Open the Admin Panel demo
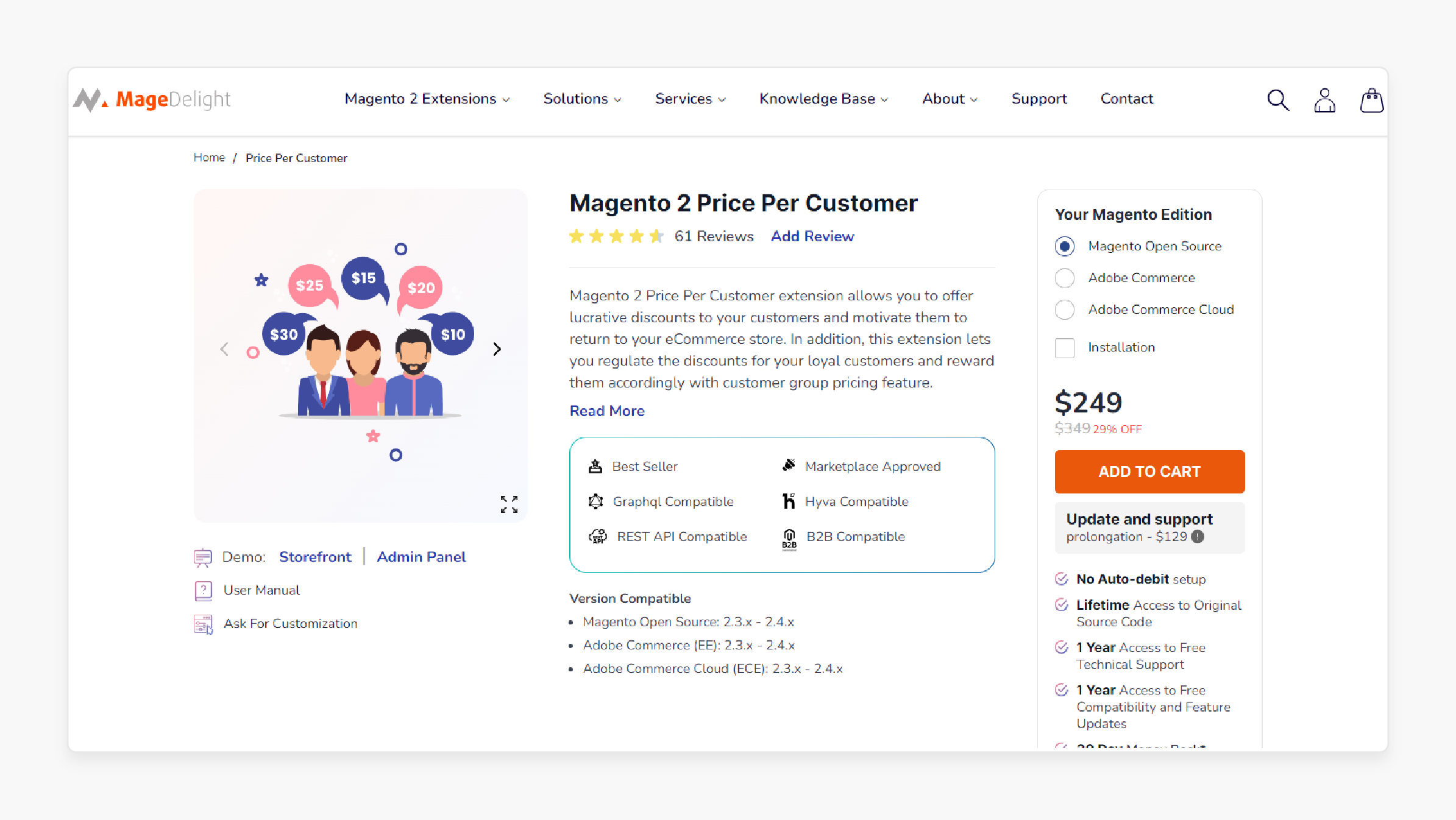This screenshot has height=820, width=1456. (x=421, y=557)
